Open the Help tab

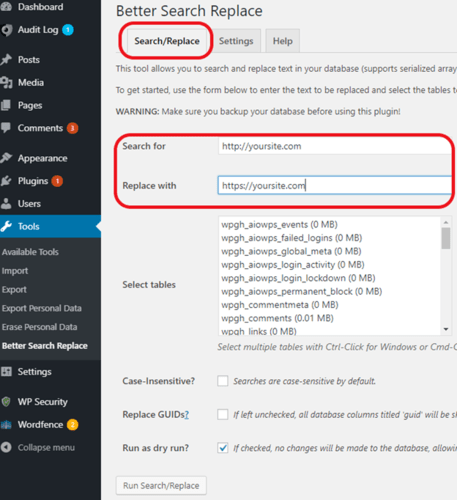283,41
